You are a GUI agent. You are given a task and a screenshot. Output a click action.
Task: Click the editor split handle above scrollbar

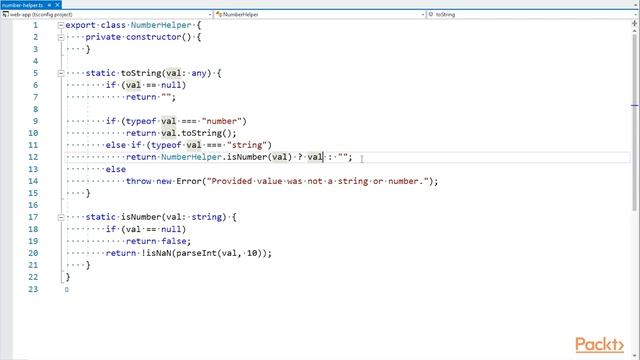(635, 24)
